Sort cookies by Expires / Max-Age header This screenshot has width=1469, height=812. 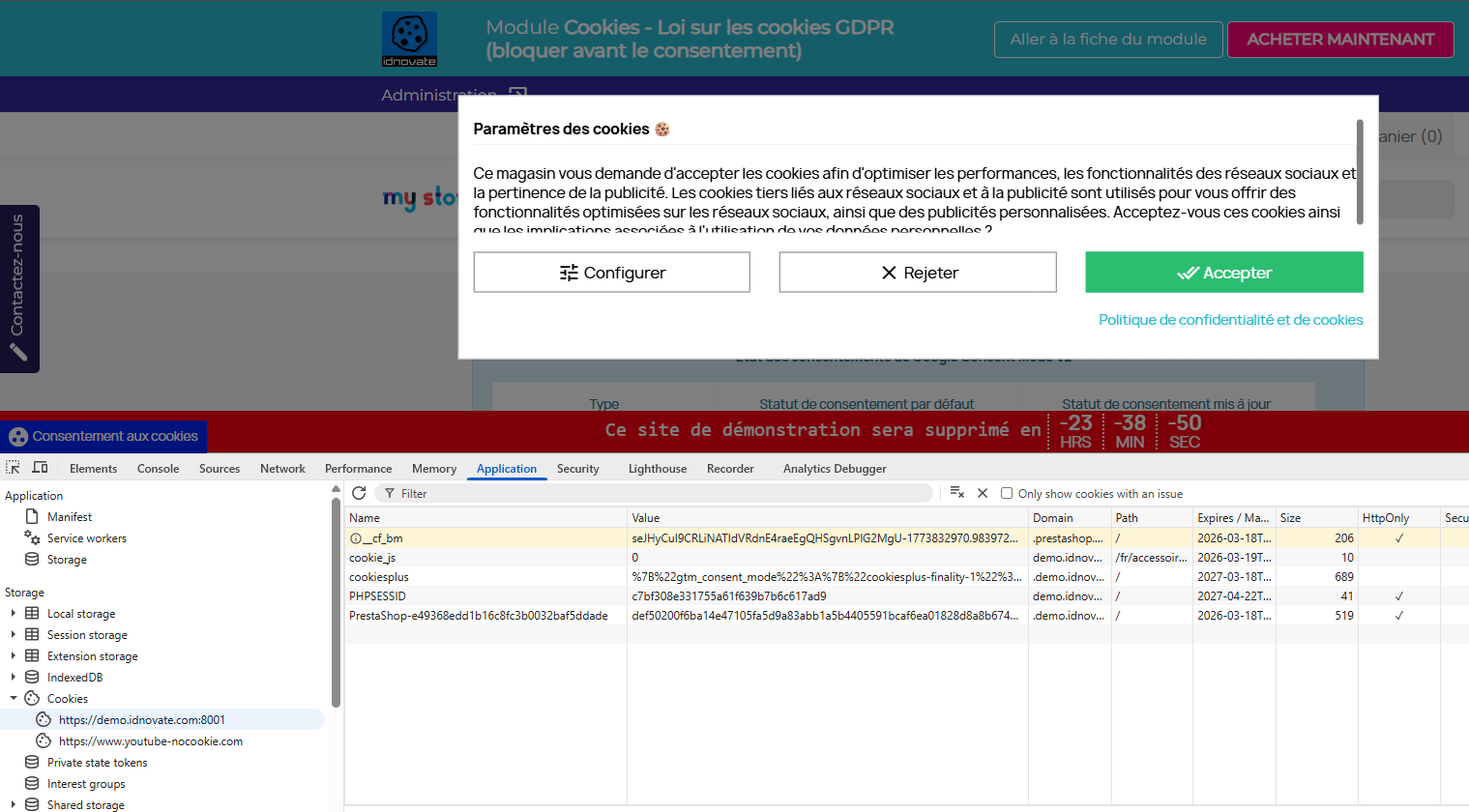(1234, 518)
